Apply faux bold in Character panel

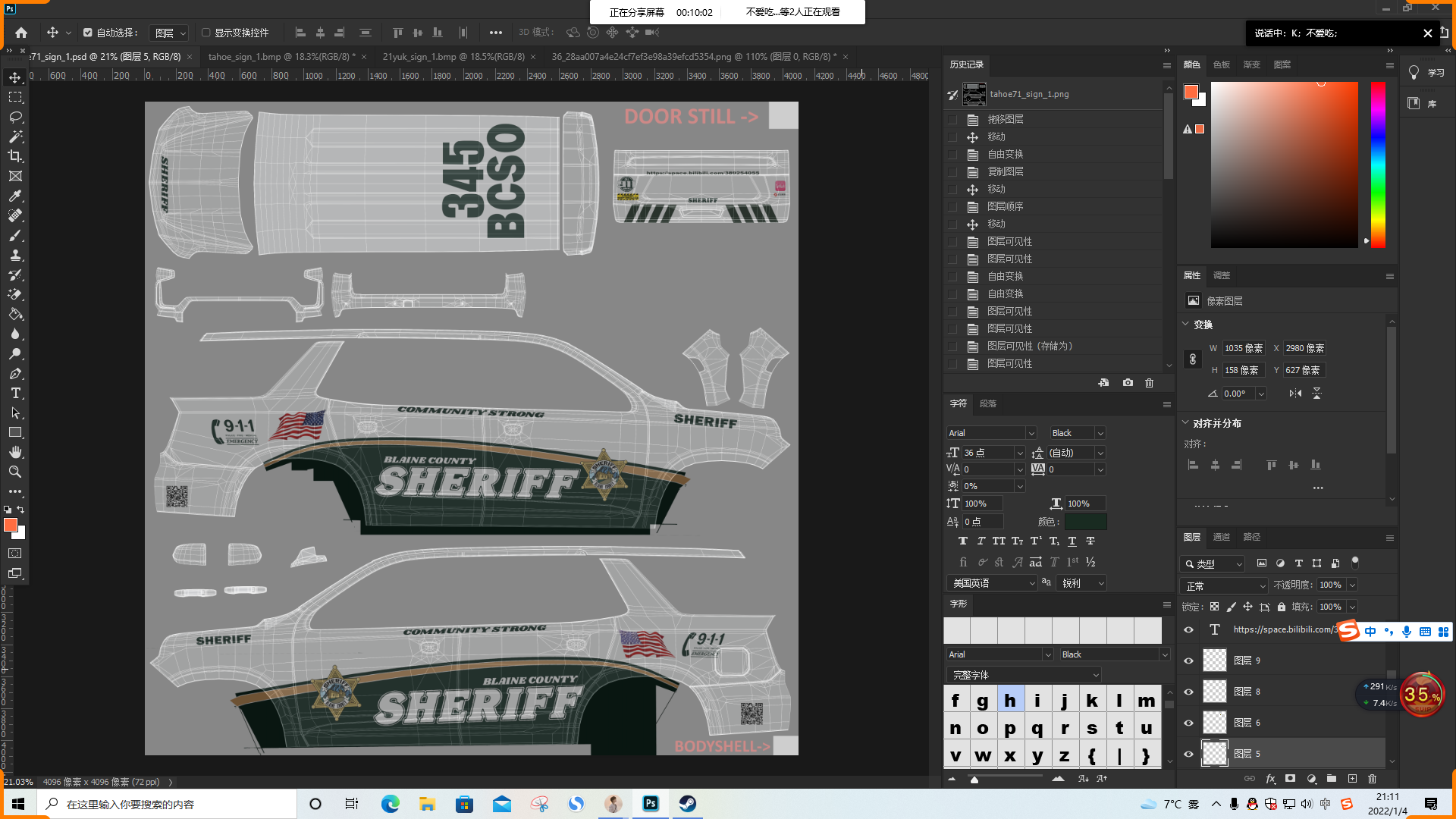pyautogui.click(x=962, y=541)
